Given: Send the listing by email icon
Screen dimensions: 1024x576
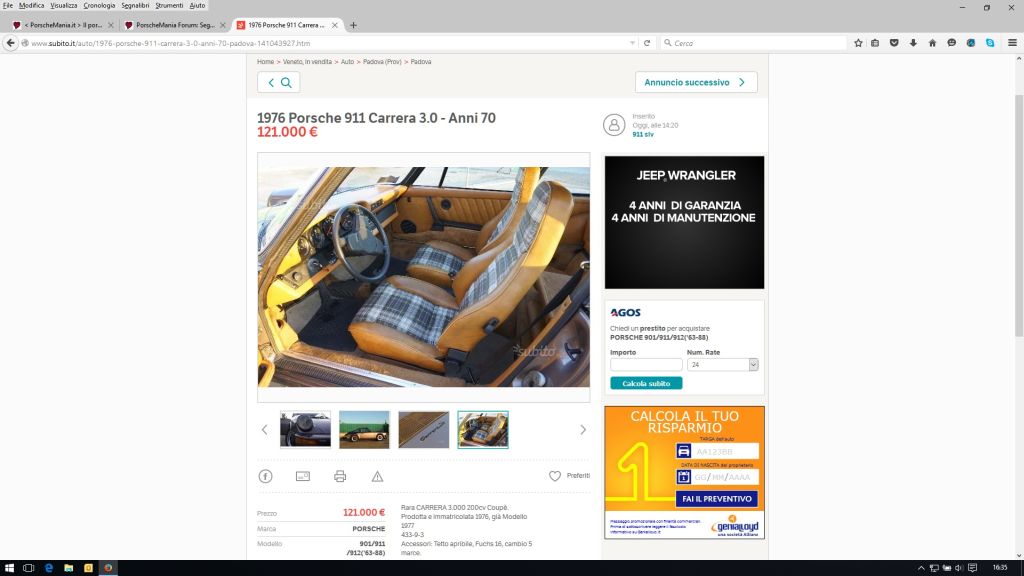Looking at the screenshot, I should click(x=302, y=476).
